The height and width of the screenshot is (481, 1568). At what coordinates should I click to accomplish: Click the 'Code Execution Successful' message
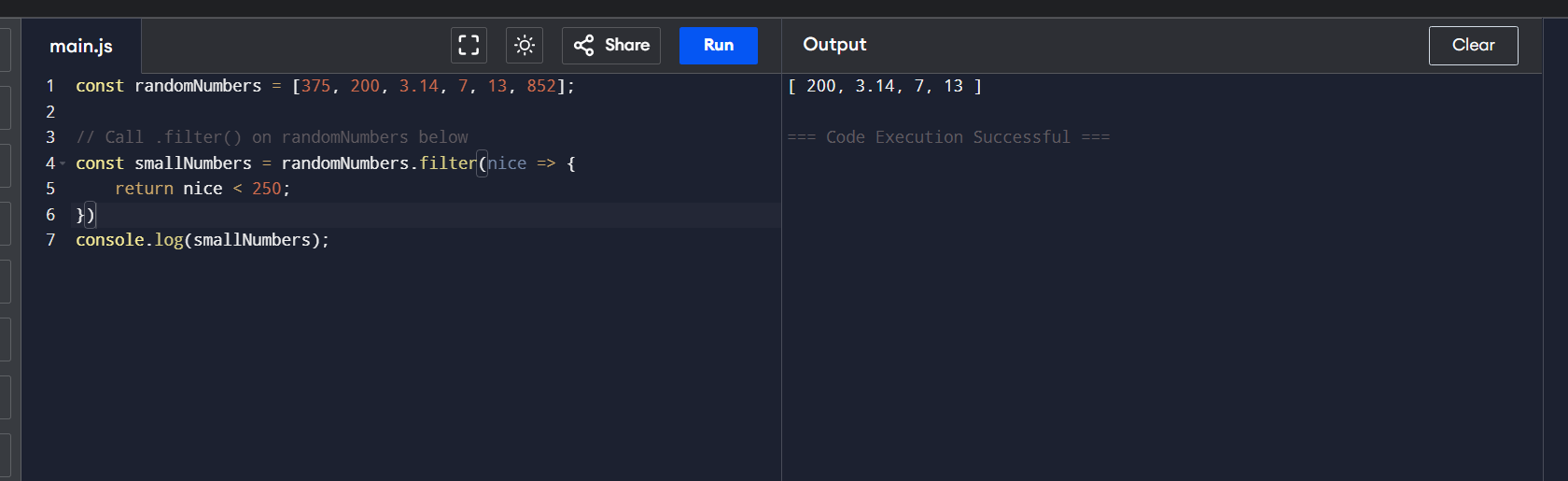[x=947, y=137]
